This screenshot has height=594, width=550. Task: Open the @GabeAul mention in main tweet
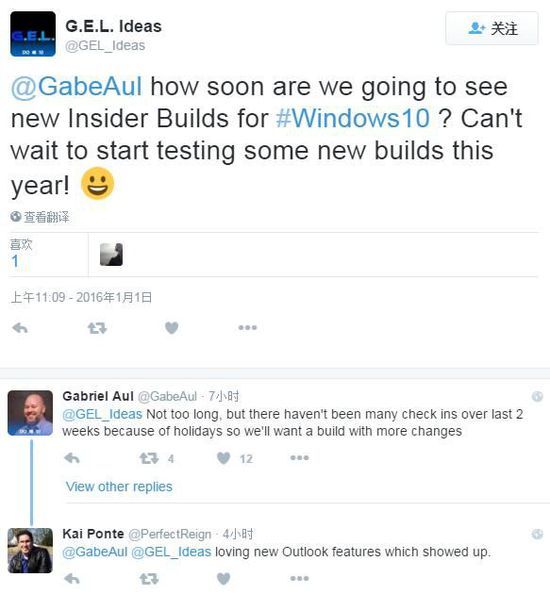pos(77,86)
